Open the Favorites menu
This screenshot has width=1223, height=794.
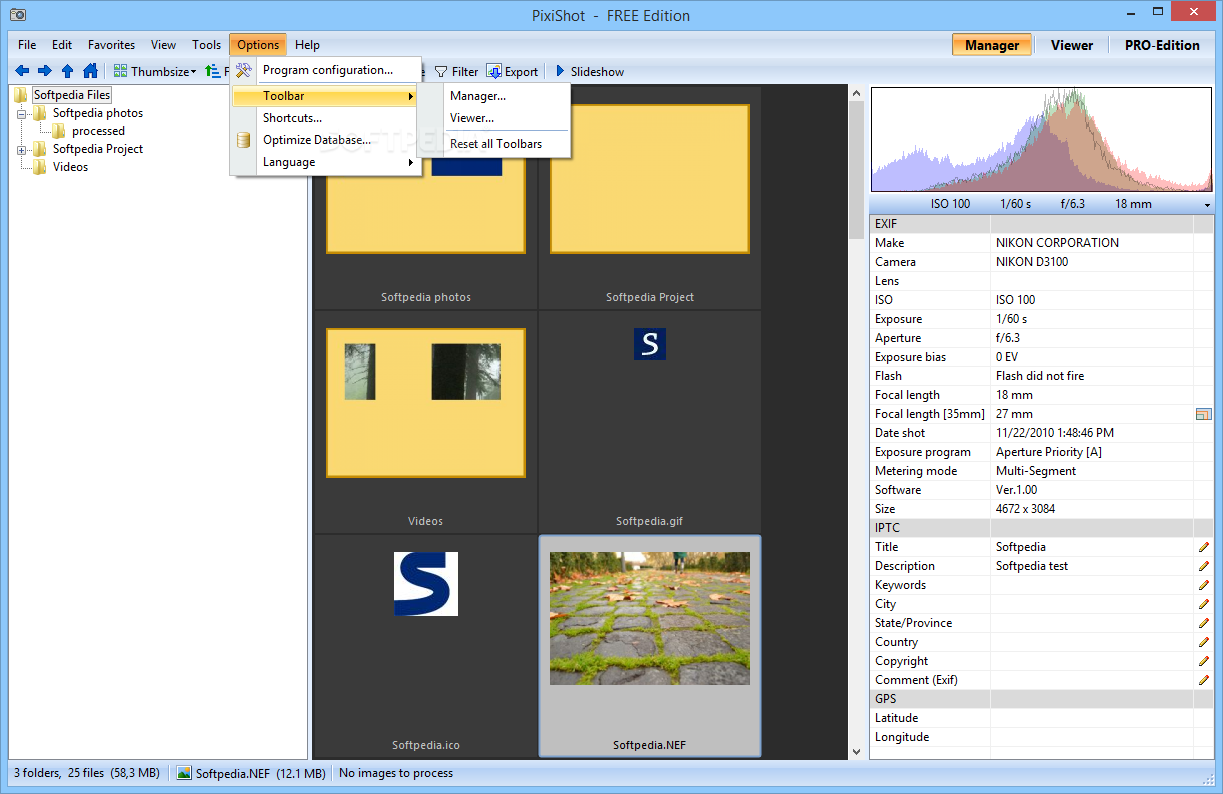[111, 45]
